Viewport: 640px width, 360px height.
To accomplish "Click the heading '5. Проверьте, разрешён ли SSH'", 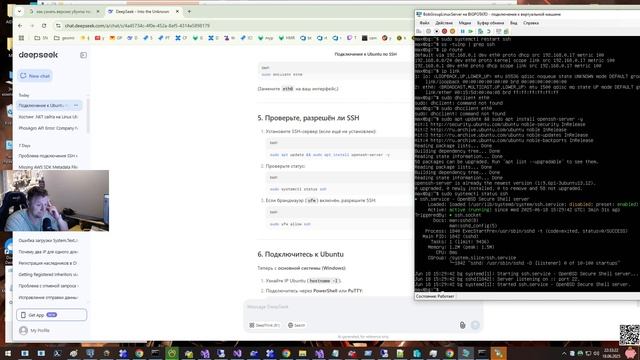I will pos(308,118).
